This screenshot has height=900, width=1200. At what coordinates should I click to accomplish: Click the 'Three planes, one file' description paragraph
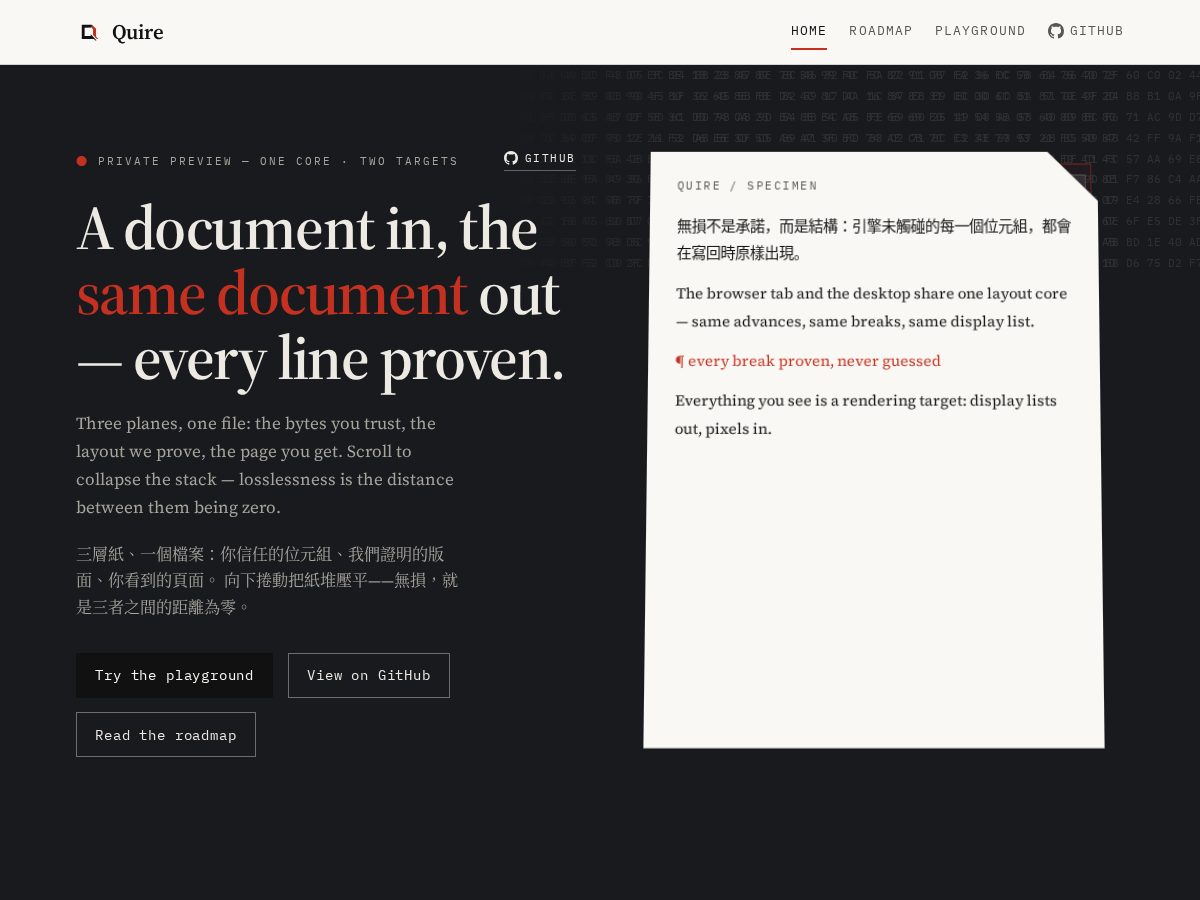click(x=265, y=465)
